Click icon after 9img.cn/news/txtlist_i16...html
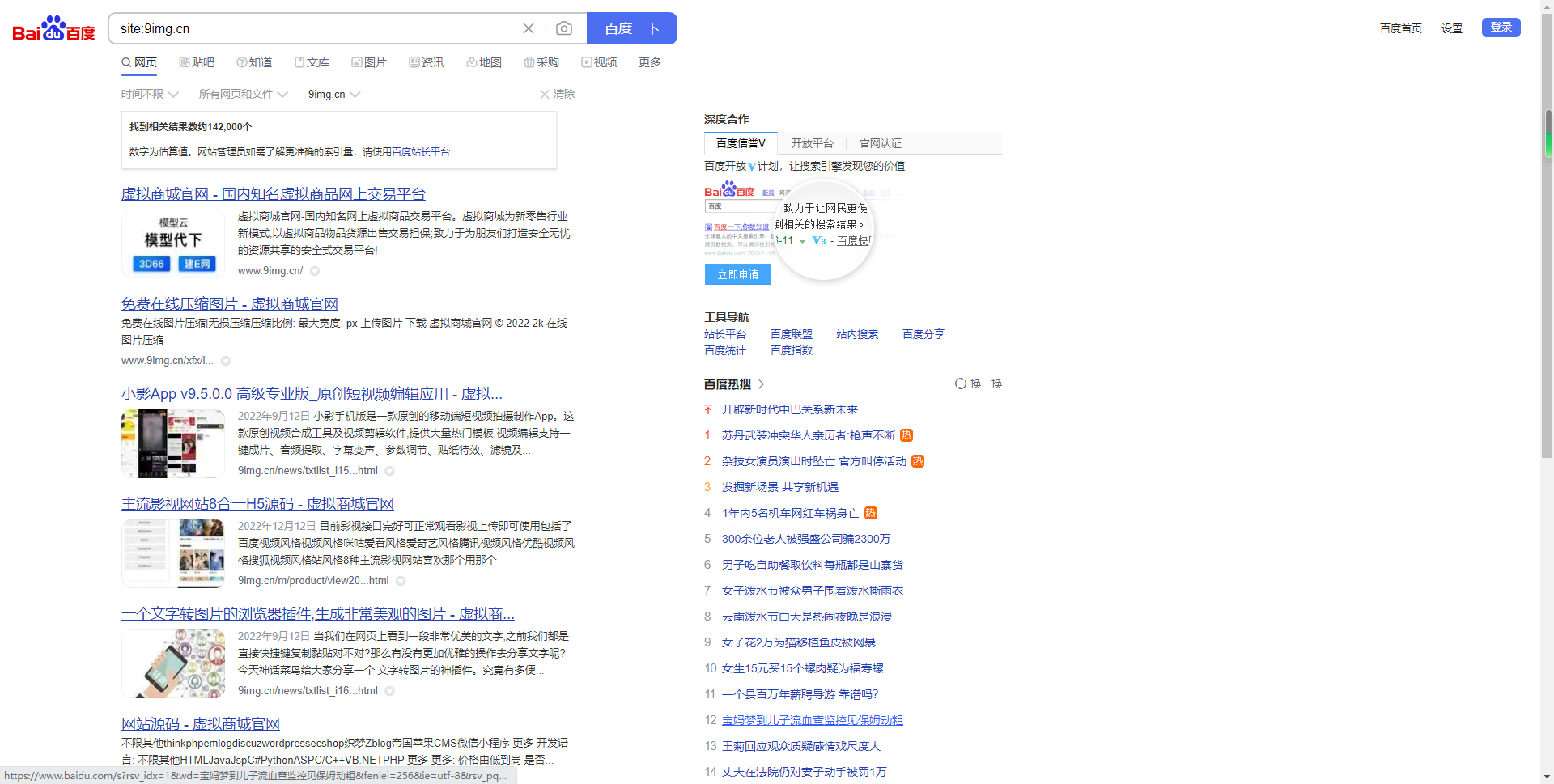The width and height of the screenshot is (1554, 784). click(389, 691)
